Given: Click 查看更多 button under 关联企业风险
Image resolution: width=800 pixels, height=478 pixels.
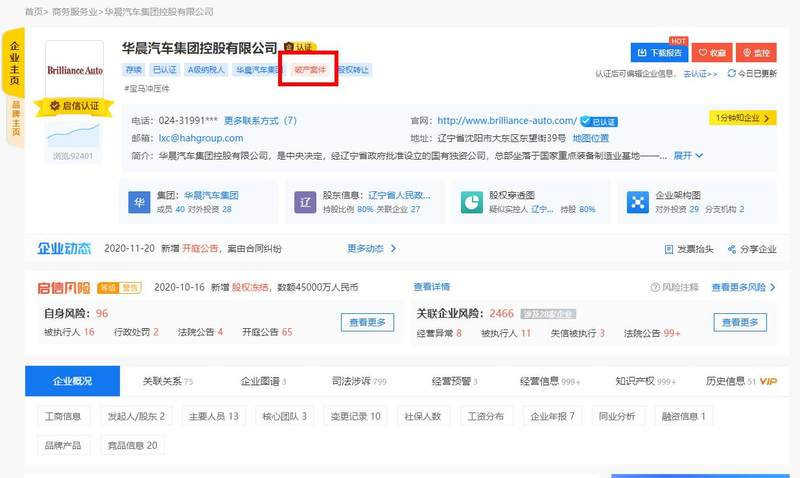Looking at the screenshot, I should coord(740,322).
